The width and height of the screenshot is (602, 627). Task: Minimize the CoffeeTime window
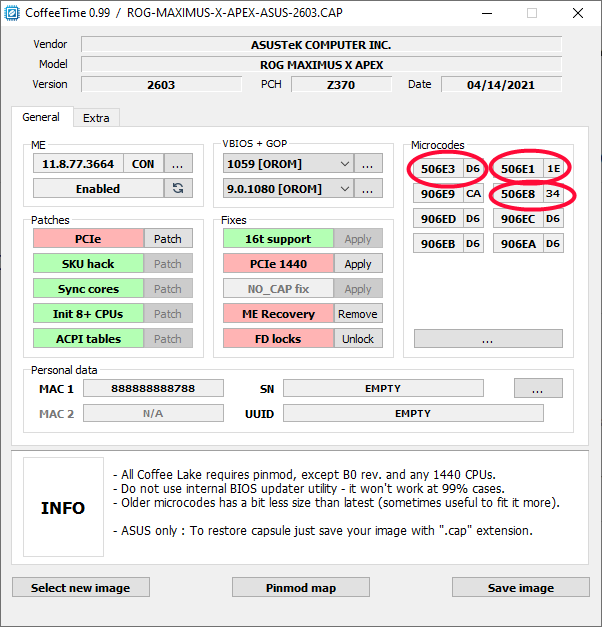coord(487,13)
